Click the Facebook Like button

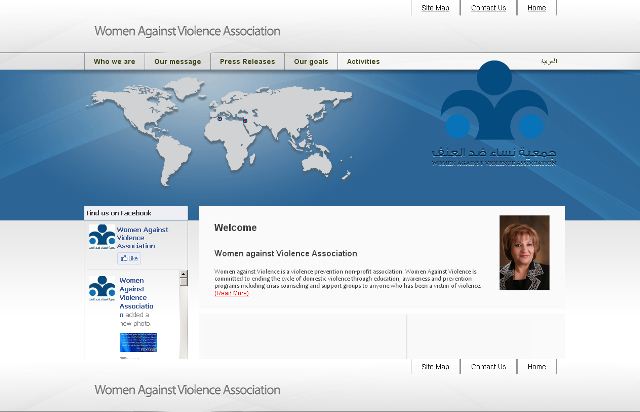[x=129, y=258]
